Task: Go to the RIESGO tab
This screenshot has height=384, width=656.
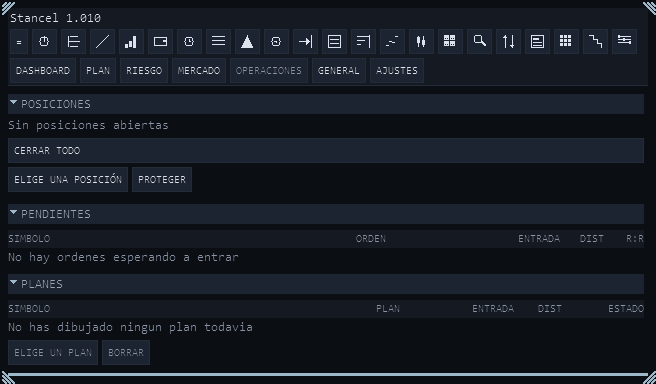Action: pos(144,71)
